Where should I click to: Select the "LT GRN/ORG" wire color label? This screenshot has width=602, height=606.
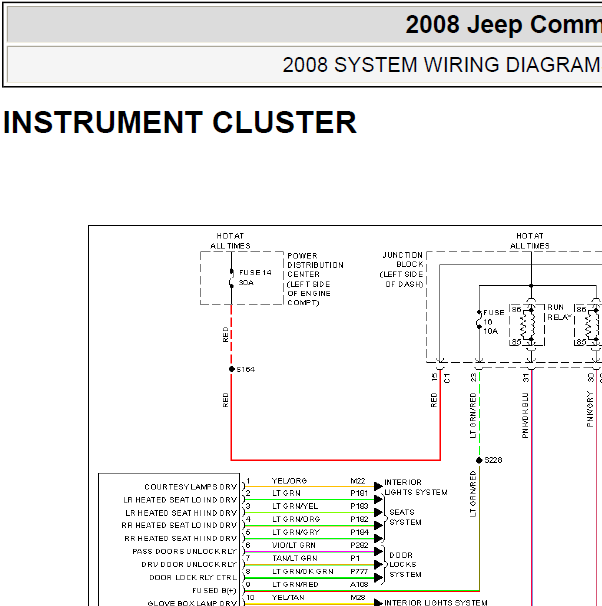(x=296, y=519)
